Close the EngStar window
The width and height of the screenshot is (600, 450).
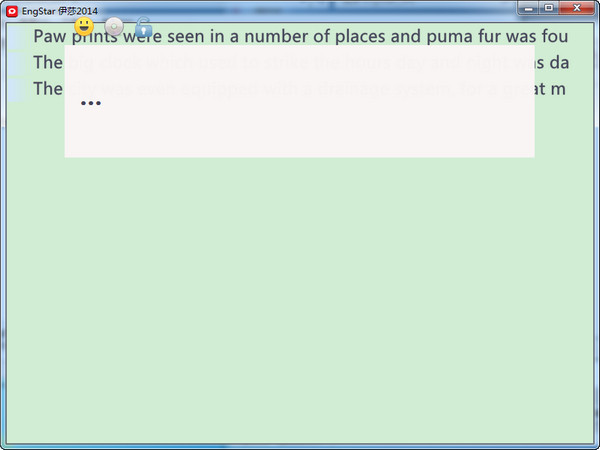pos(577,8)
